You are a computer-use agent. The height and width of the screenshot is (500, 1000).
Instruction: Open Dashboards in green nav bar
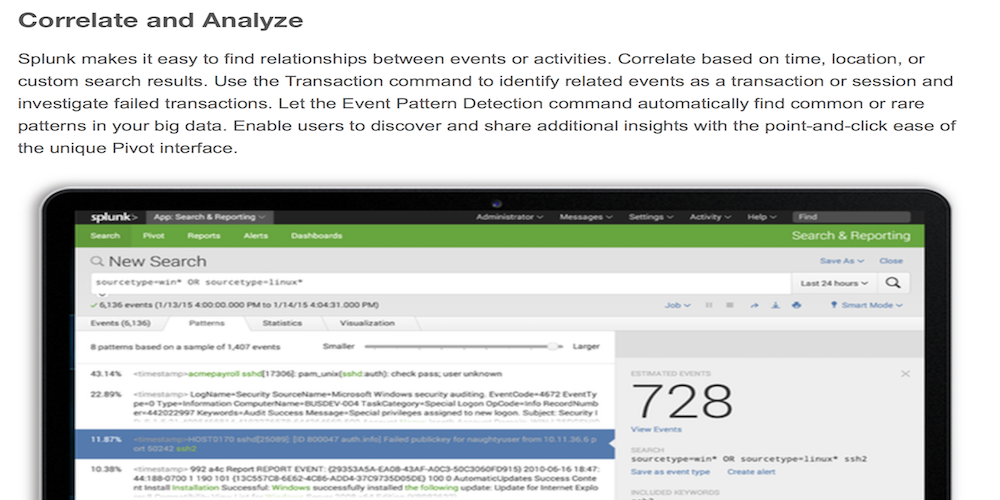pyautogui.click(x=316, y=236)
